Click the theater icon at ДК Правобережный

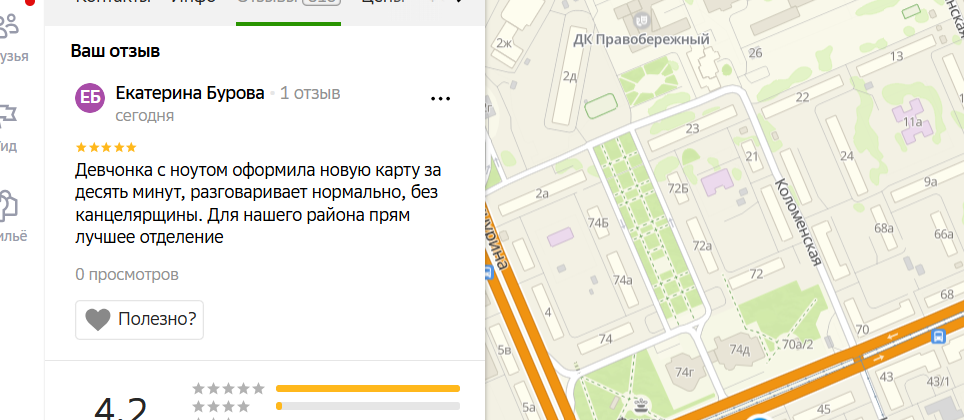tap(642, 21)
